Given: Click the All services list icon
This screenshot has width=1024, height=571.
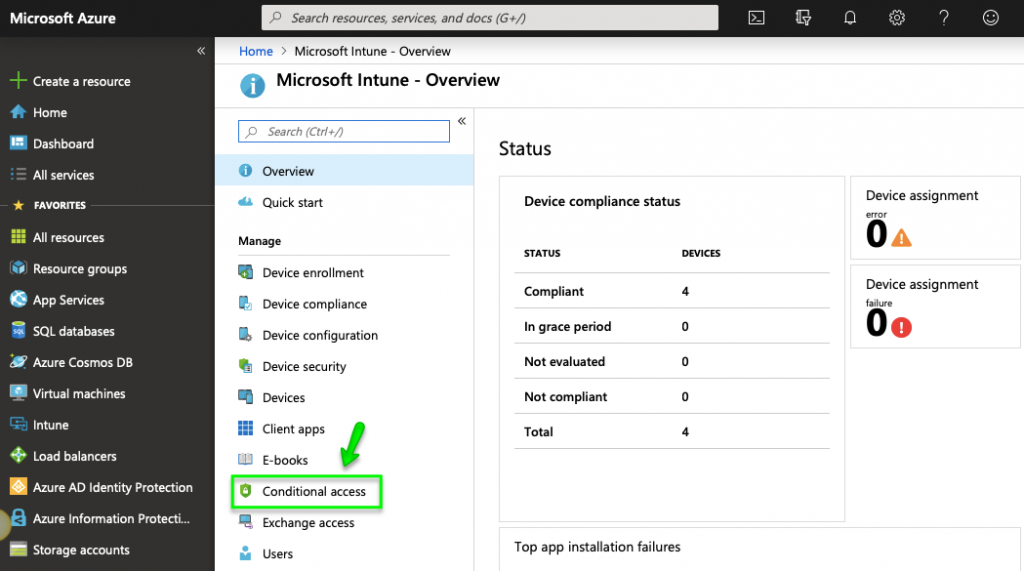Looking at the screenshot, I should point(18,174).
